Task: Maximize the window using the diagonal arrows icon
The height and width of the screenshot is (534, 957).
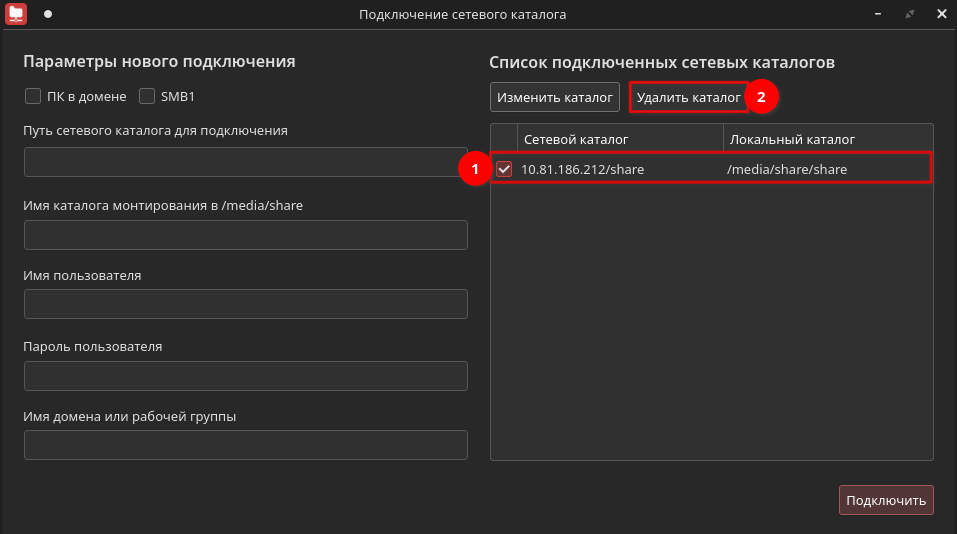Action: point(909,14)
